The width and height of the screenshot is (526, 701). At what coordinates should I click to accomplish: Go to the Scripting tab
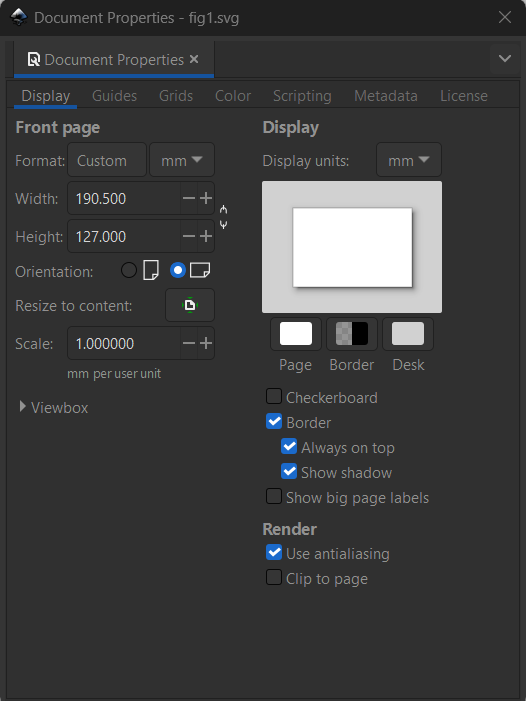click(302, 96)
